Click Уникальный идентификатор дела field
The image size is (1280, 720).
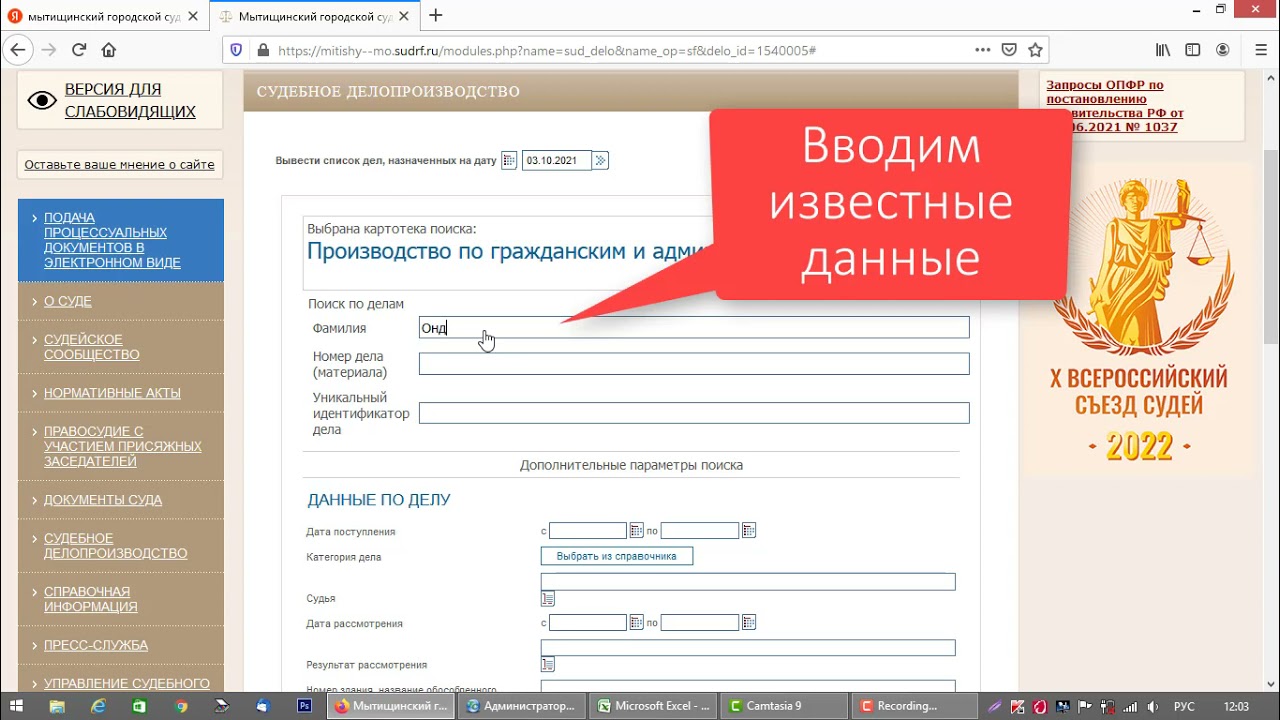coord(694,413)
